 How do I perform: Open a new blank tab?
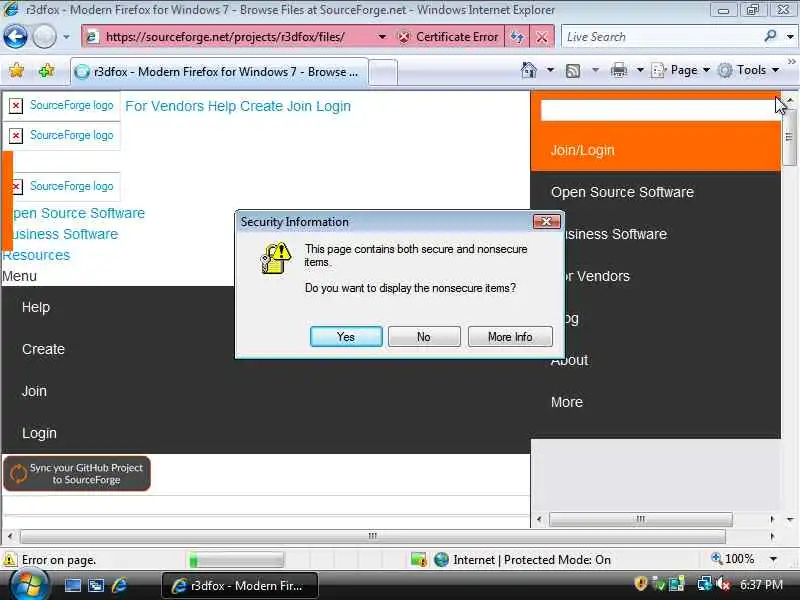pyautogui.click(x=383, y=72)
